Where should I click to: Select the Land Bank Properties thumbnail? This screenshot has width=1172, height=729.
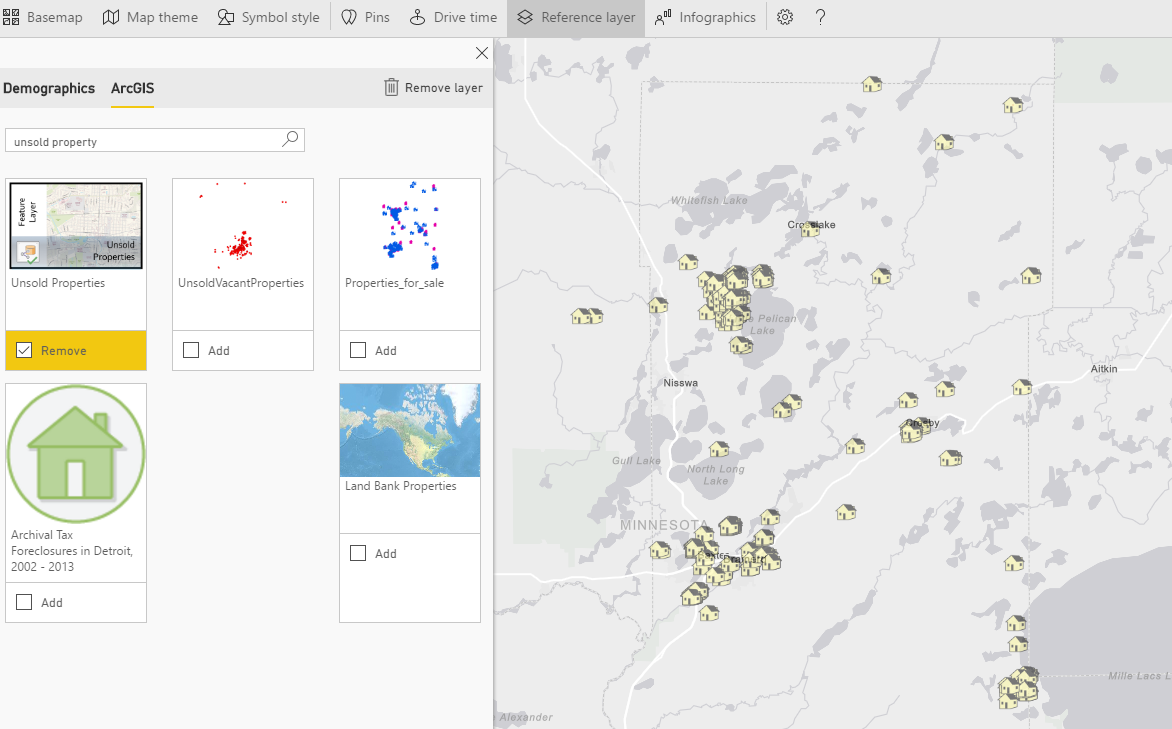[x=410, y=431]
